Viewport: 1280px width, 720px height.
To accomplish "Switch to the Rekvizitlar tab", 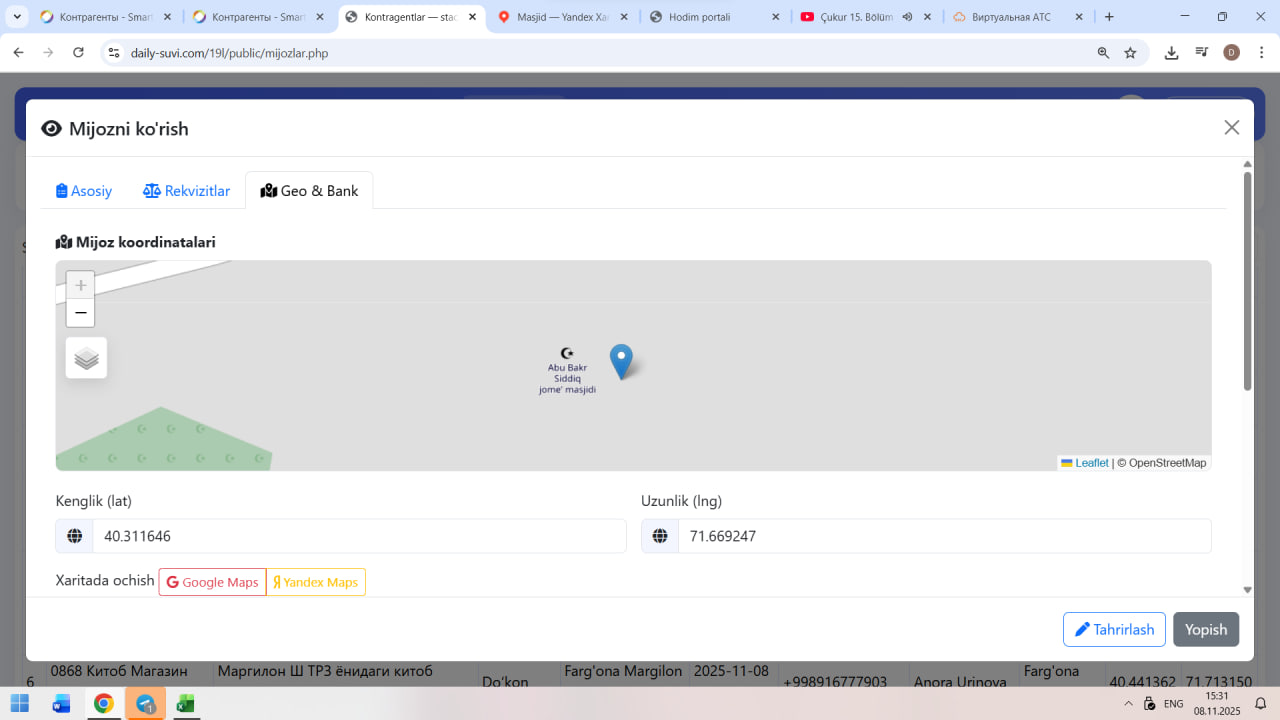I will (x=187, y=191).
